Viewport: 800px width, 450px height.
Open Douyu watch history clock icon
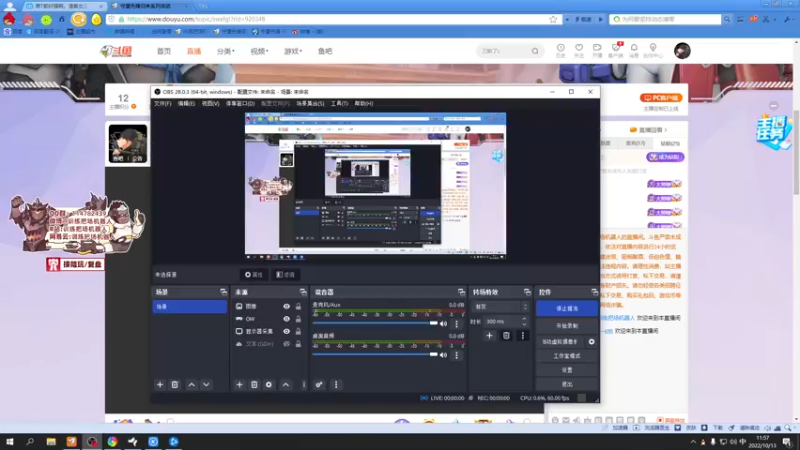click(x=561, y=50)
